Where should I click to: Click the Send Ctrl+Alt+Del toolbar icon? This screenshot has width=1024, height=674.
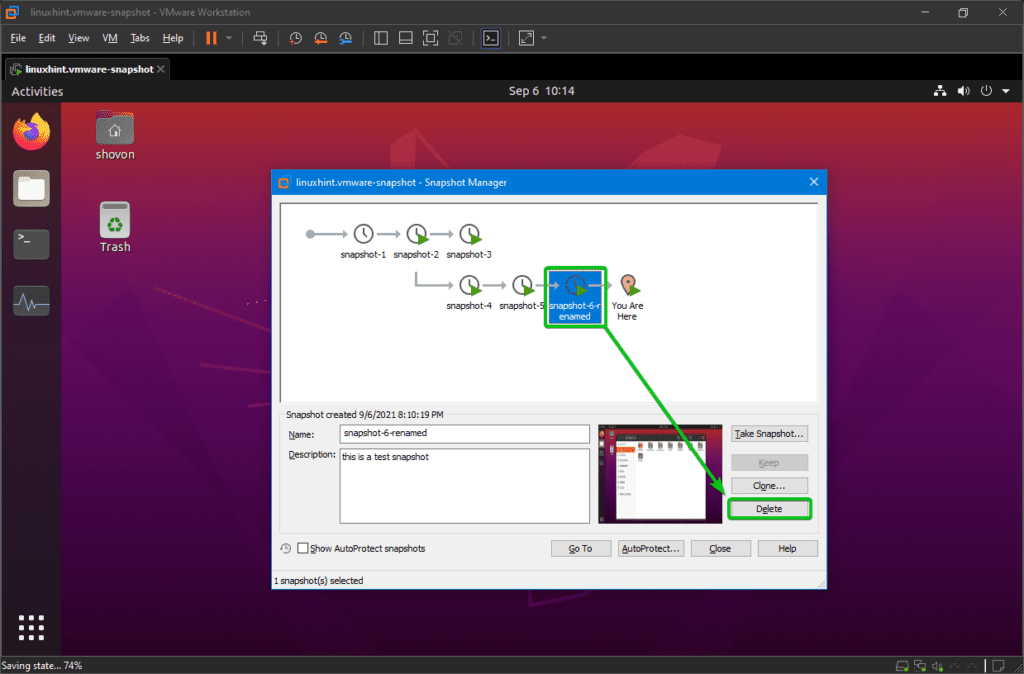(x=260, y=38)
